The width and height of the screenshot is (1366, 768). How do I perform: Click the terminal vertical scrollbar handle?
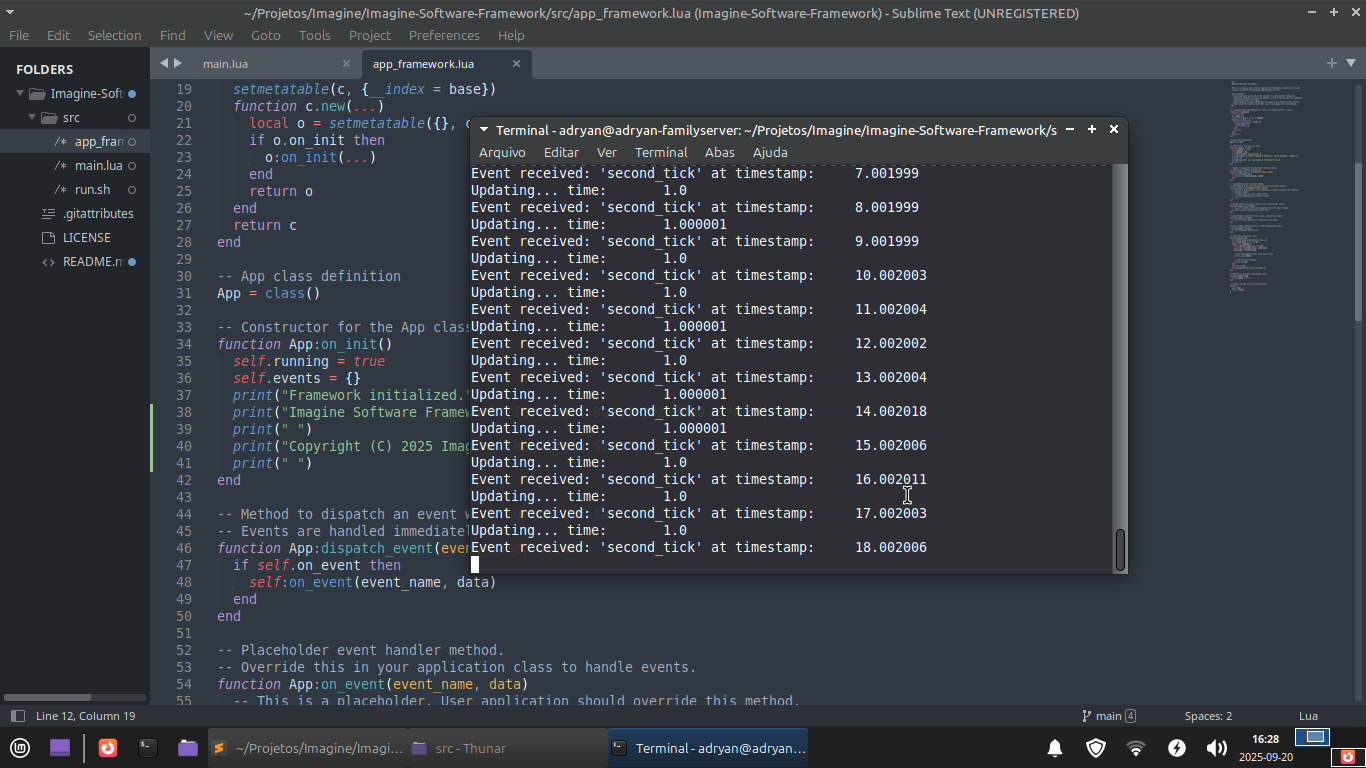(x=1120, y=549)
